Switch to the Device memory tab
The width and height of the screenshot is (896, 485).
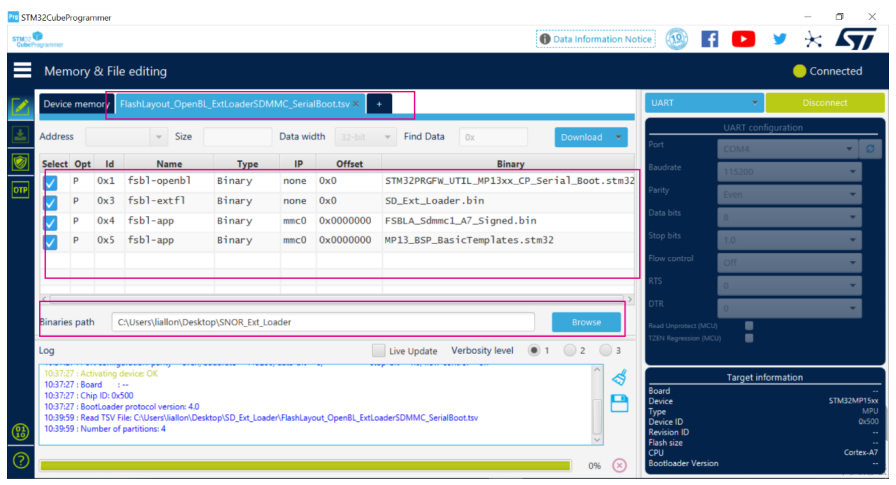tap(76, 104)
